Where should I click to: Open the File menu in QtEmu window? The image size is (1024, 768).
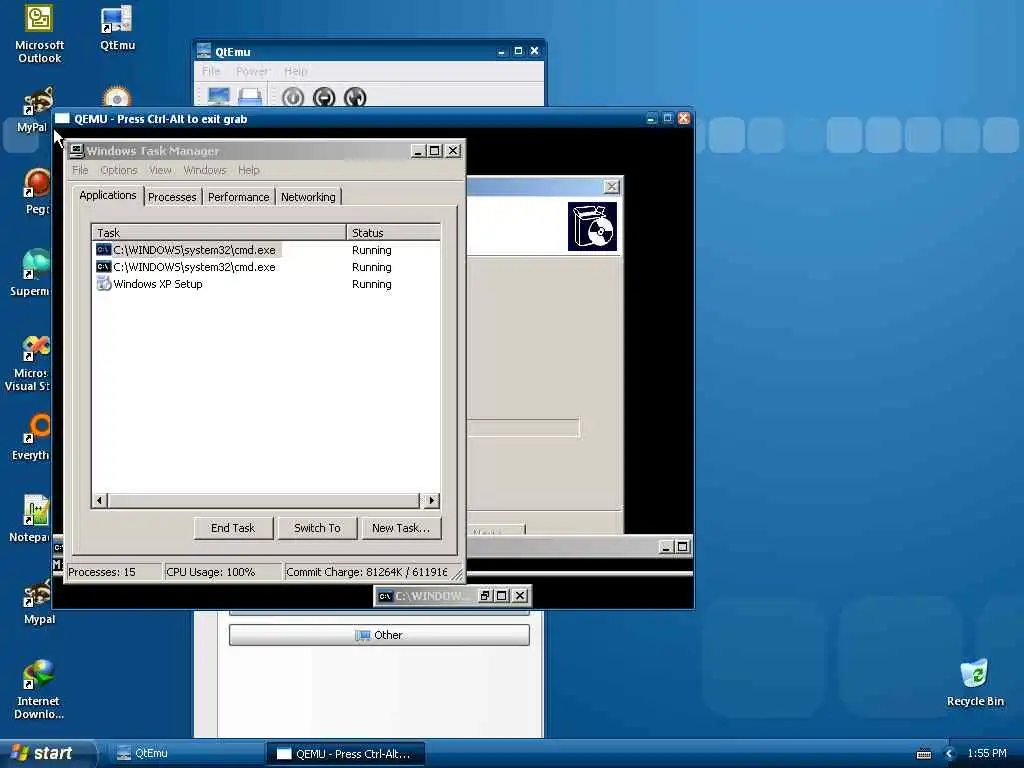211,71
